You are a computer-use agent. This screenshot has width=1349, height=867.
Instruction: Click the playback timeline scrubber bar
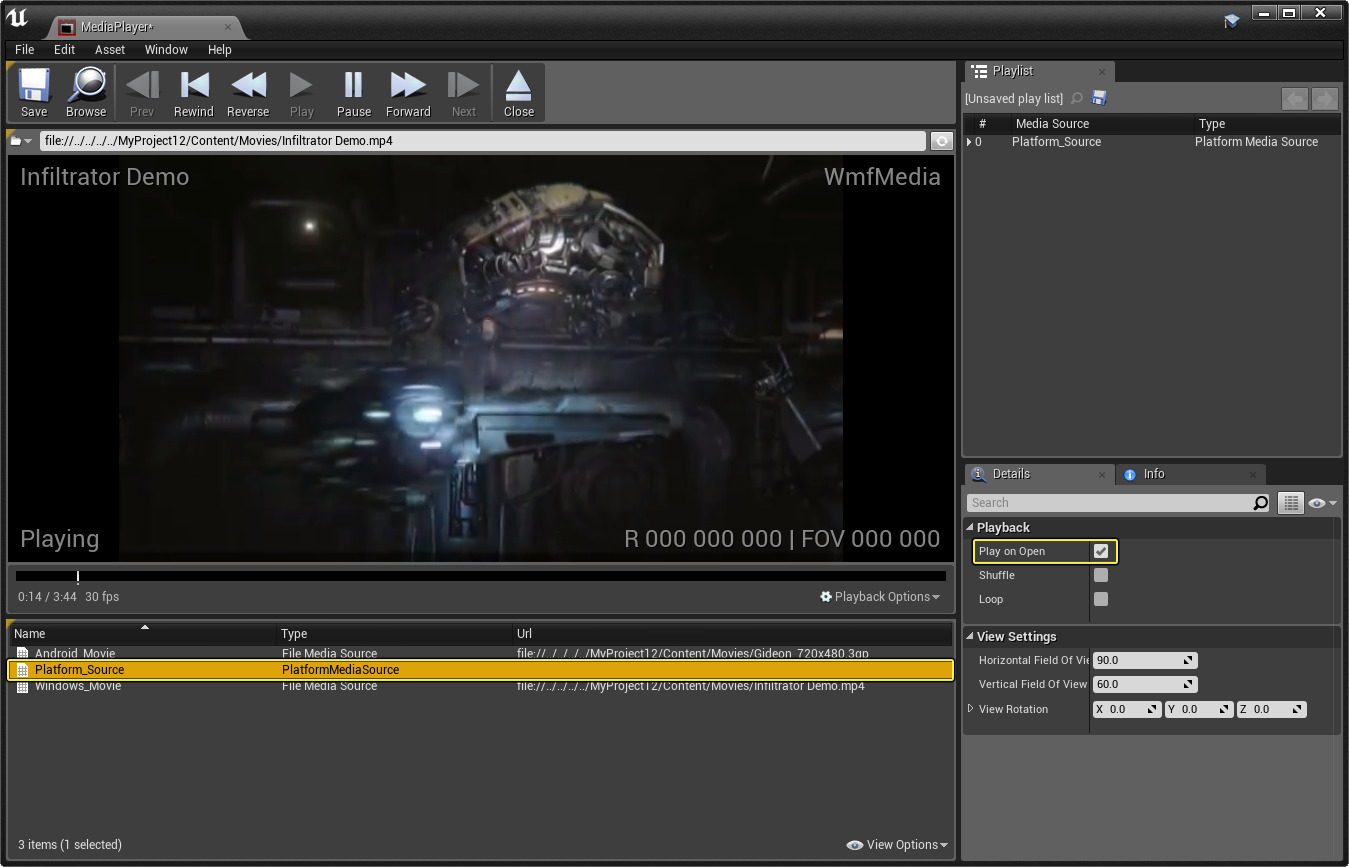click(480, 576)
